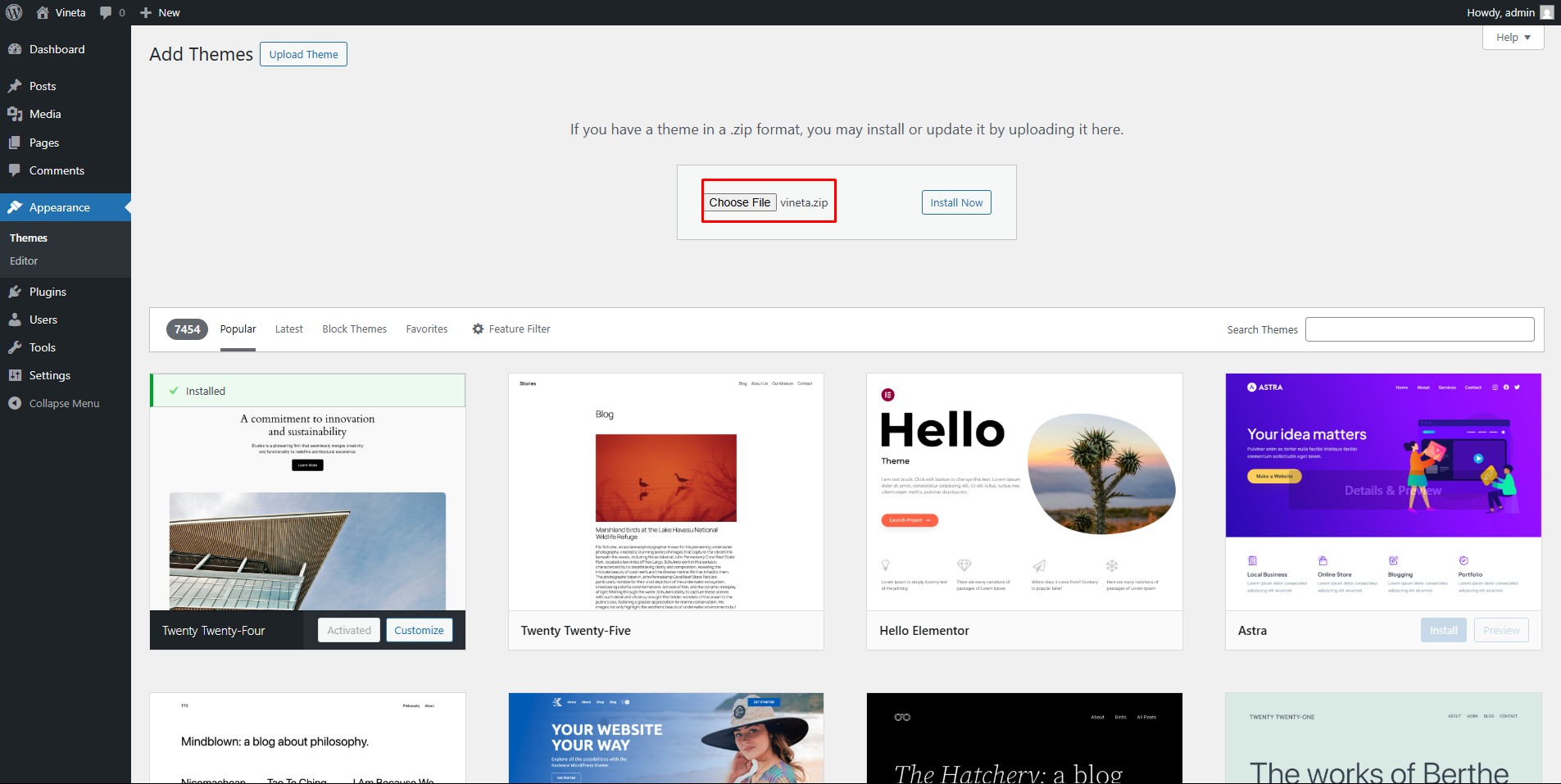Switch to the Block Themes tab
The width and height of the screenshot is (1561, 784).
[x=354, y=329]
